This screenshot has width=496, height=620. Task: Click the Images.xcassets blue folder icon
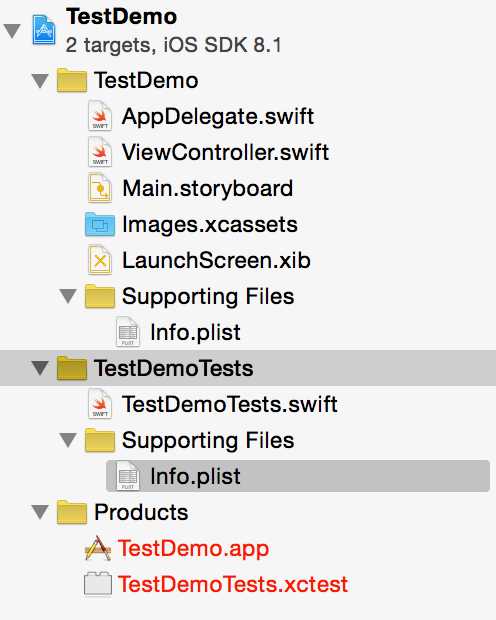click(x=100, y=224)
